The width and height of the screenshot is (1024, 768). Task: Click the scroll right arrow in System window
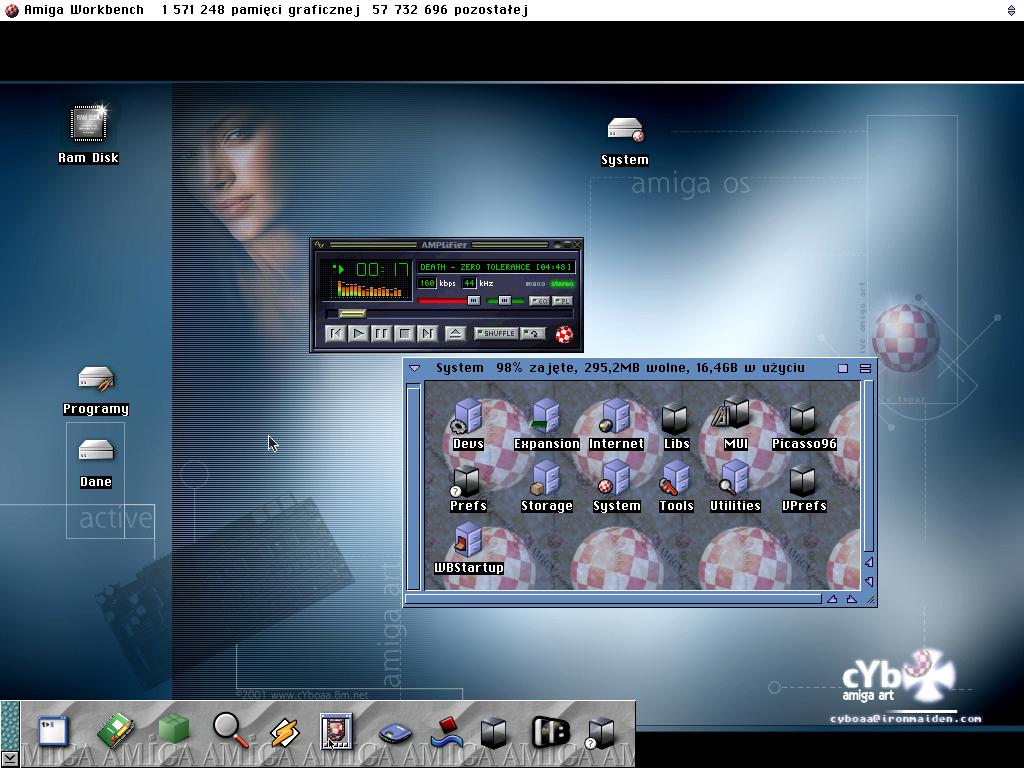pyautogui.click(x=852, y=599)
